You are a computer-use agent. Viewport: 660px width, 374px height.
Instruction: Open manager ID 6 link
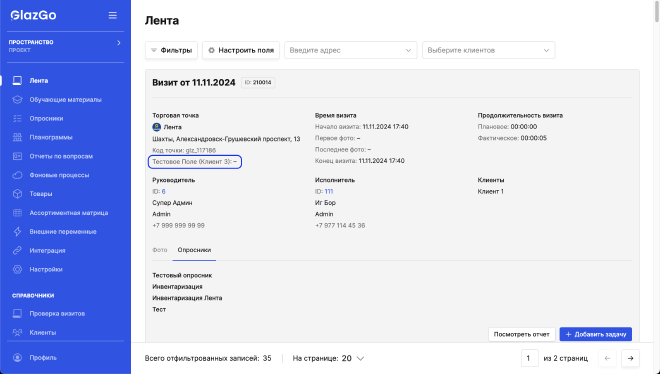pyautogui.click(x=164, y=191)
